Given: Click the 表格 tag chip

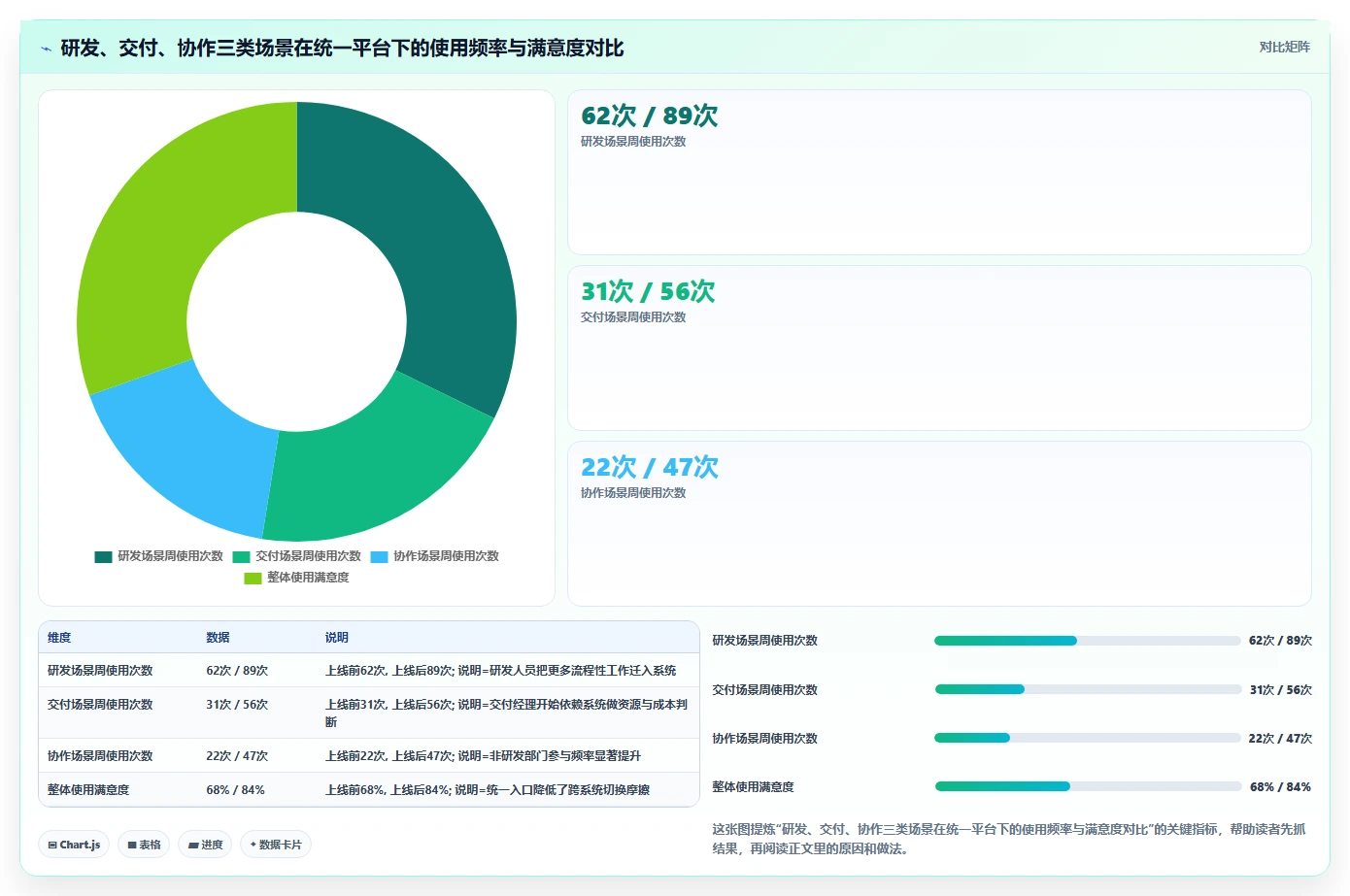Looking at the screenshot, I should [x=144, y=845].
